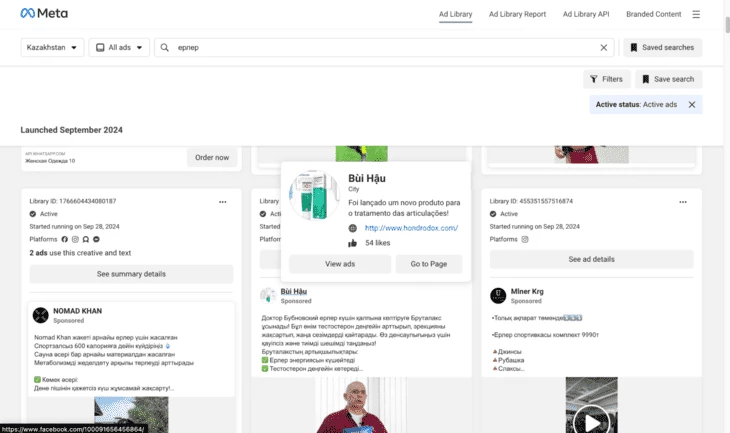Play the Miner Krg ad video
This screenshot has width=730, height=433.
click(592, 423)
